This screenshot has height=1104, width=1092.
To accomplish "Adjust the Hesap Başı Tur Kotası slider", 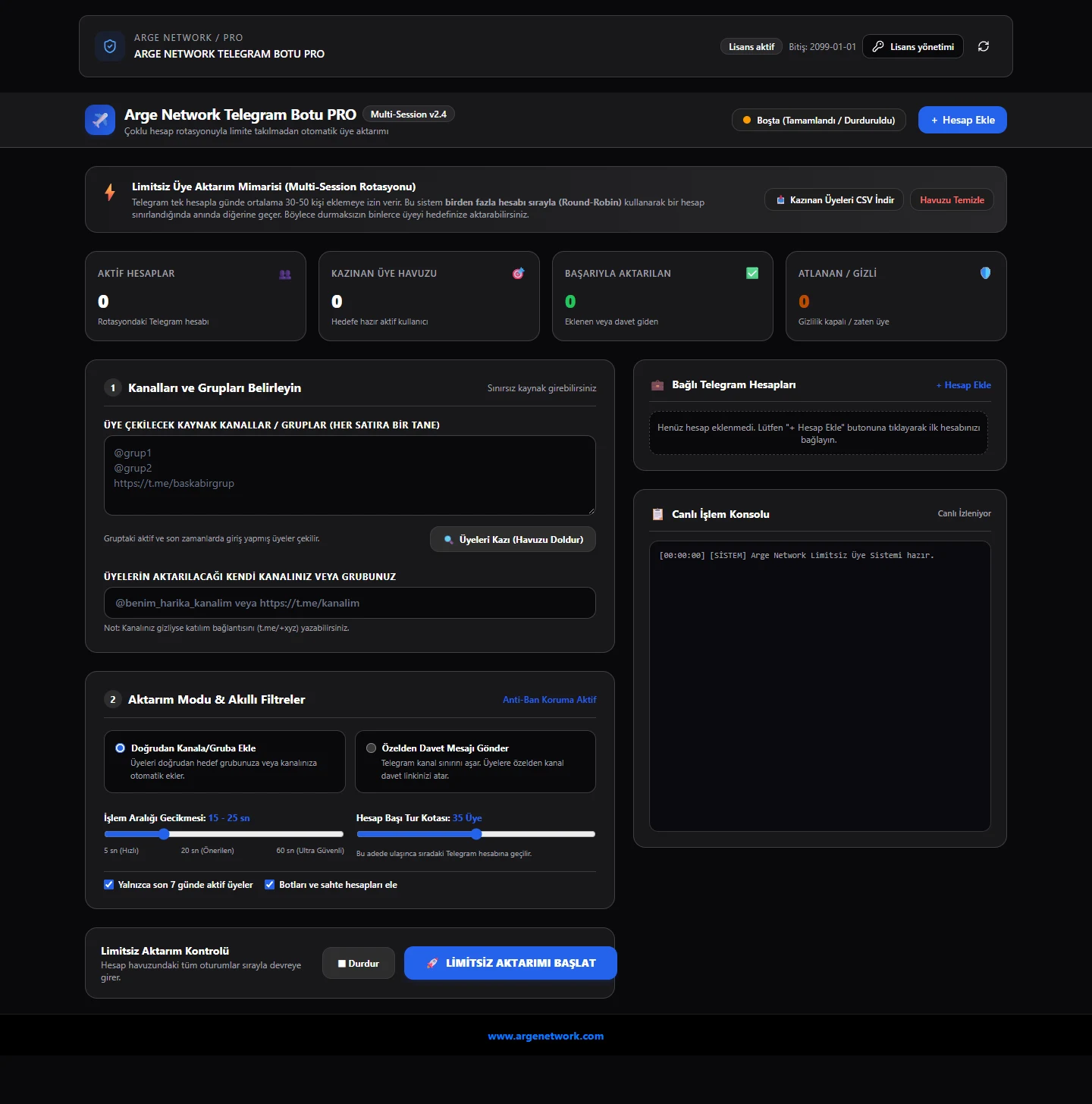I will (x=476, y=834).
